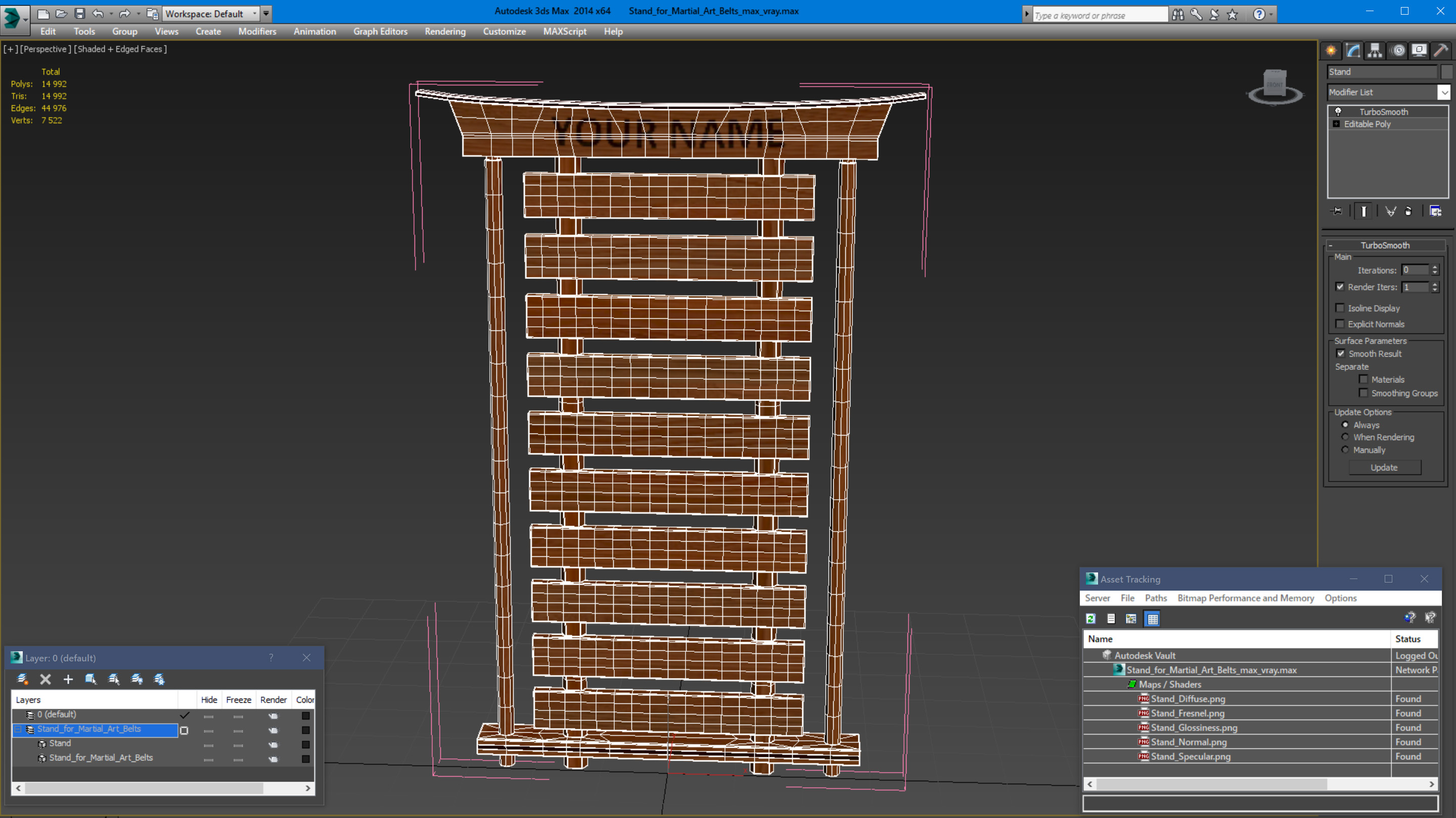Click object color swatch next to Stand name
The height and width of the screenshot is (818, 1456).
[1446, 72]
